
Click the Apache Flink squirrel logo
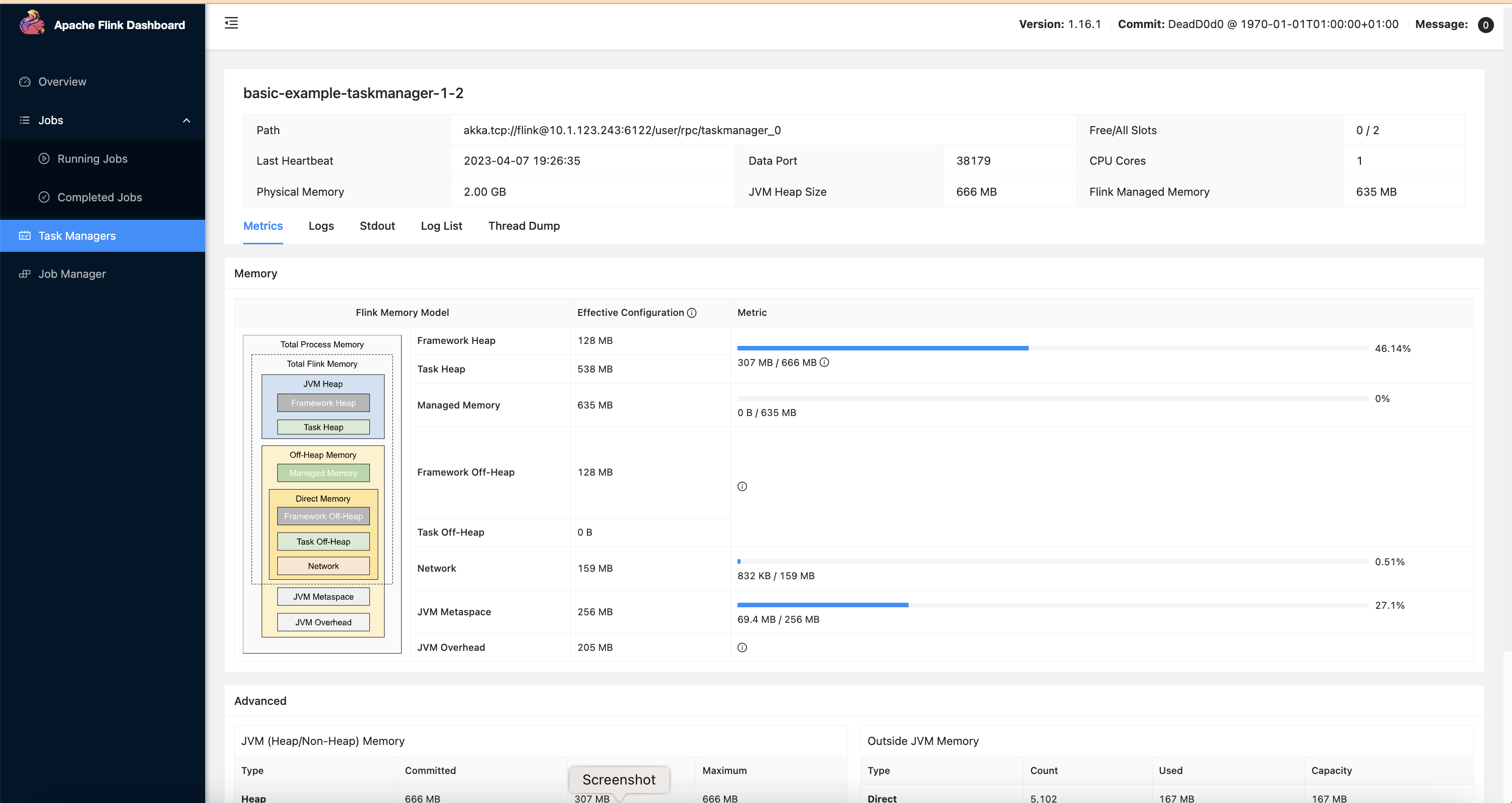click(x=33, y=24)
